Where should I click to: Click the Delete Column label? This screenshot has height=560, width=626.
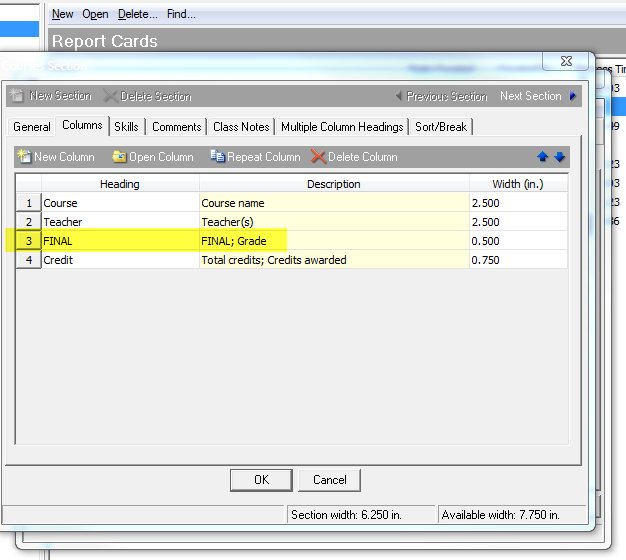(x=363, y=157)
